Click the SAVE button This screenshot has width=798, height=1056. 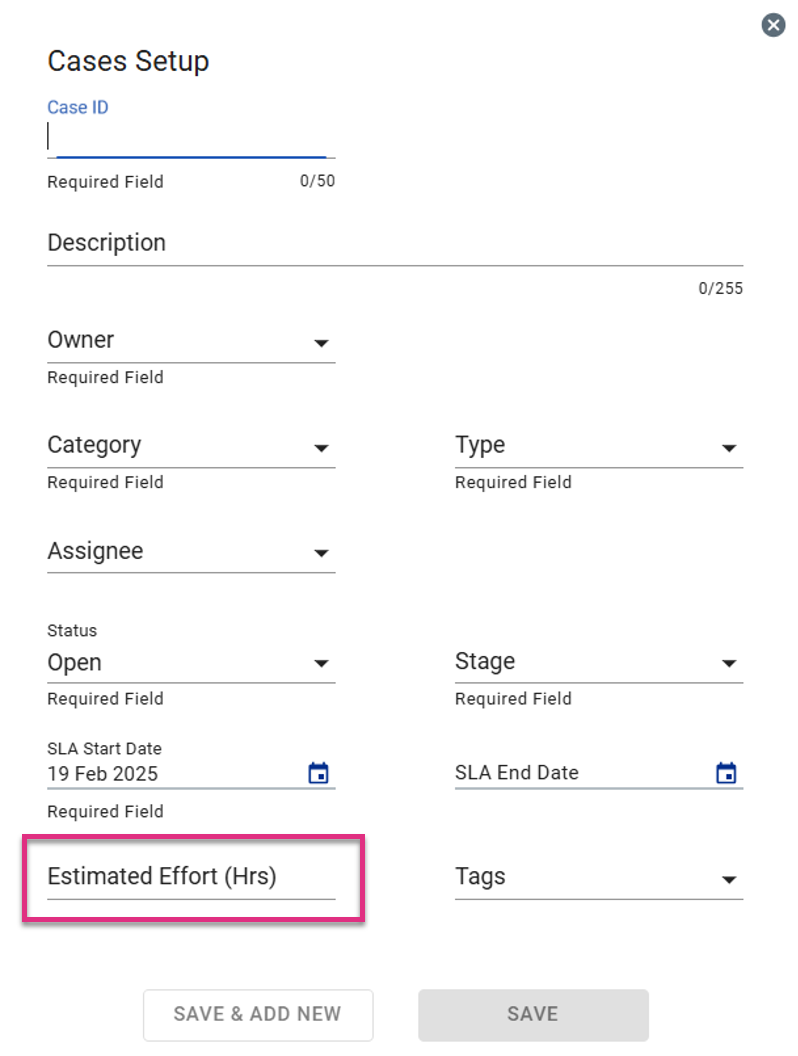[x=533, y=1015]
